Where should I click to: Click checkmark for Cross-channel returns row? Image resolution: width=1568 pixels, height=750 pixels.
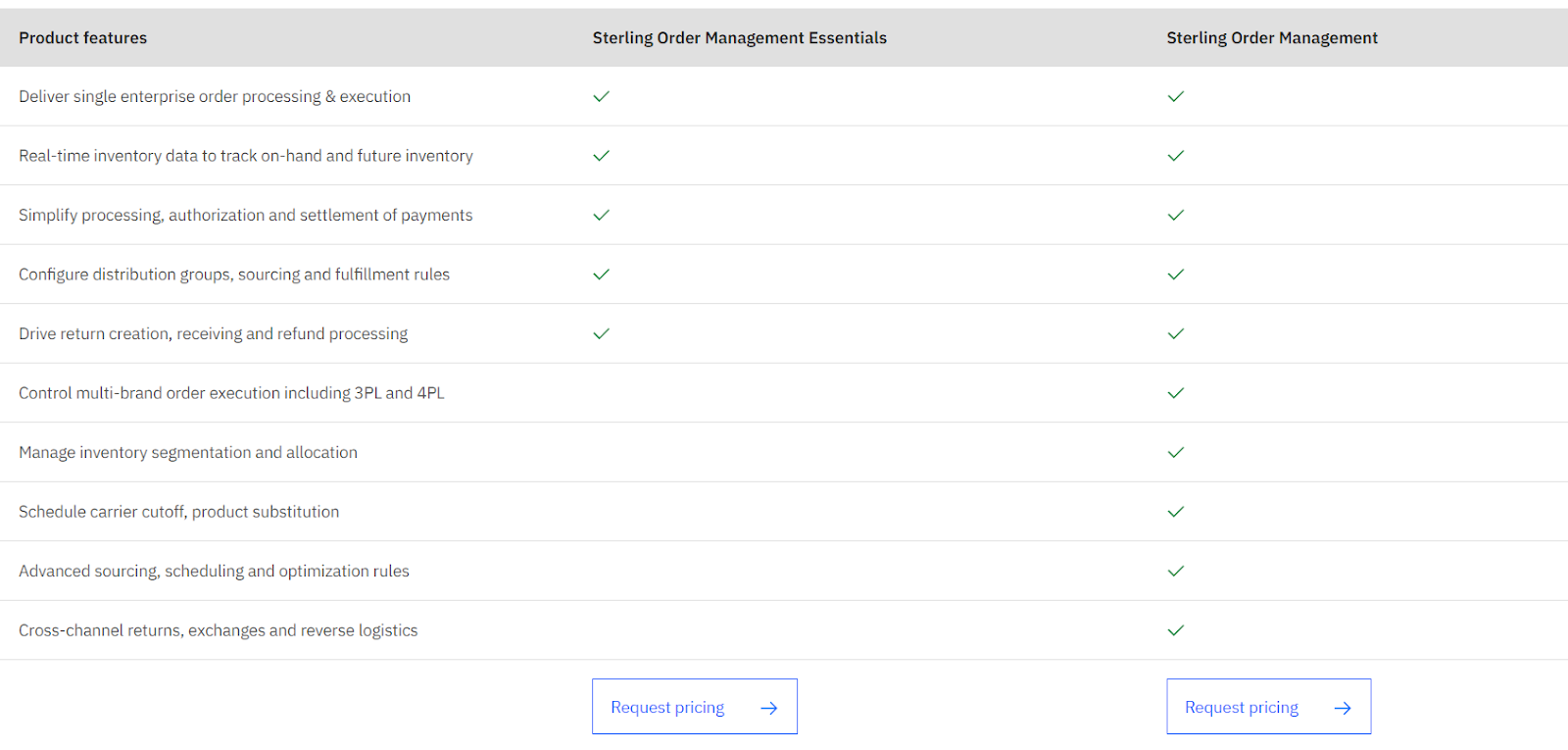tap(1176, 630)
